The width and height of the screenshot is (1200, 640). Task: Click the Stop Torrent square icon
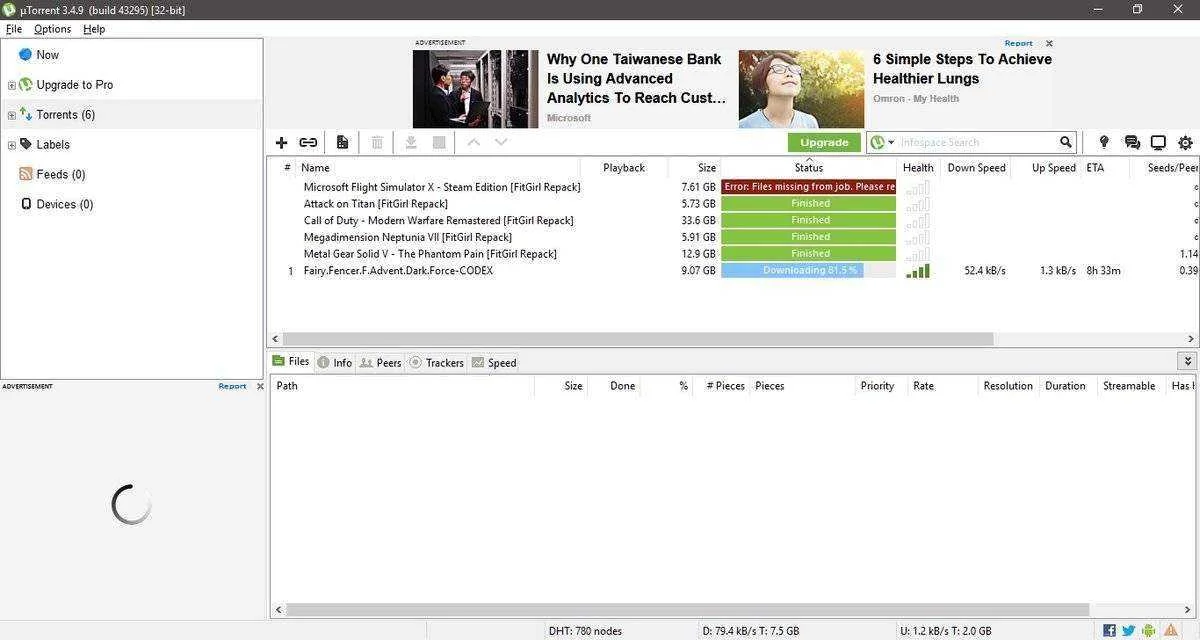pyautogui.click(x=439, y=142)
